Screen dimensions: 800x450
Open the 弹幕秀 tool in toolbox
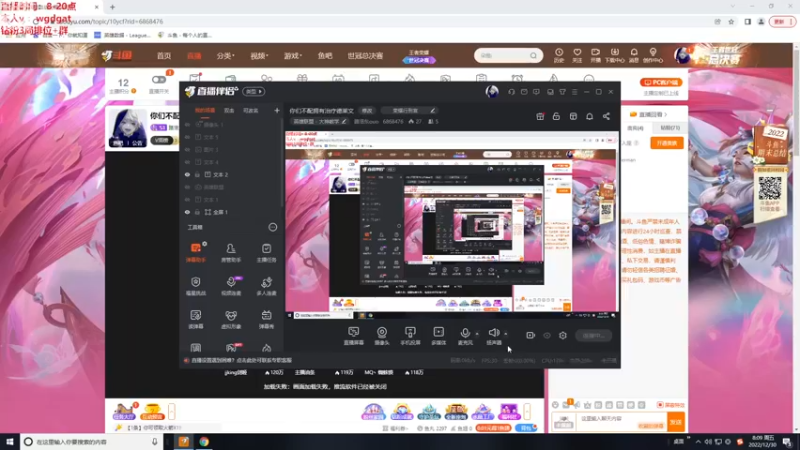[x=266, y=319]
